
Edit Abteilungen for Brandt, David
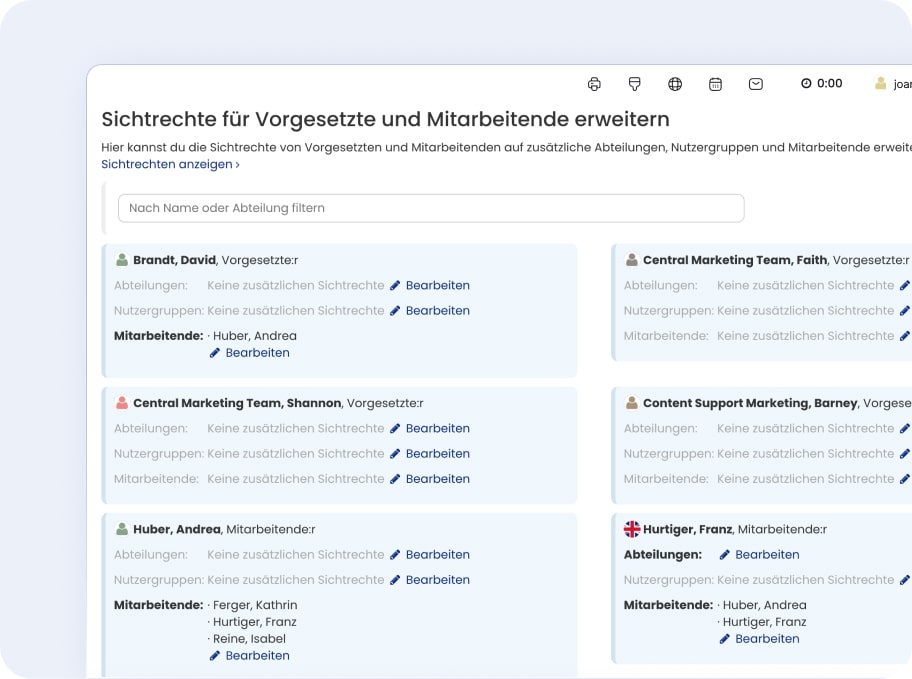click(x=429, y=285)
